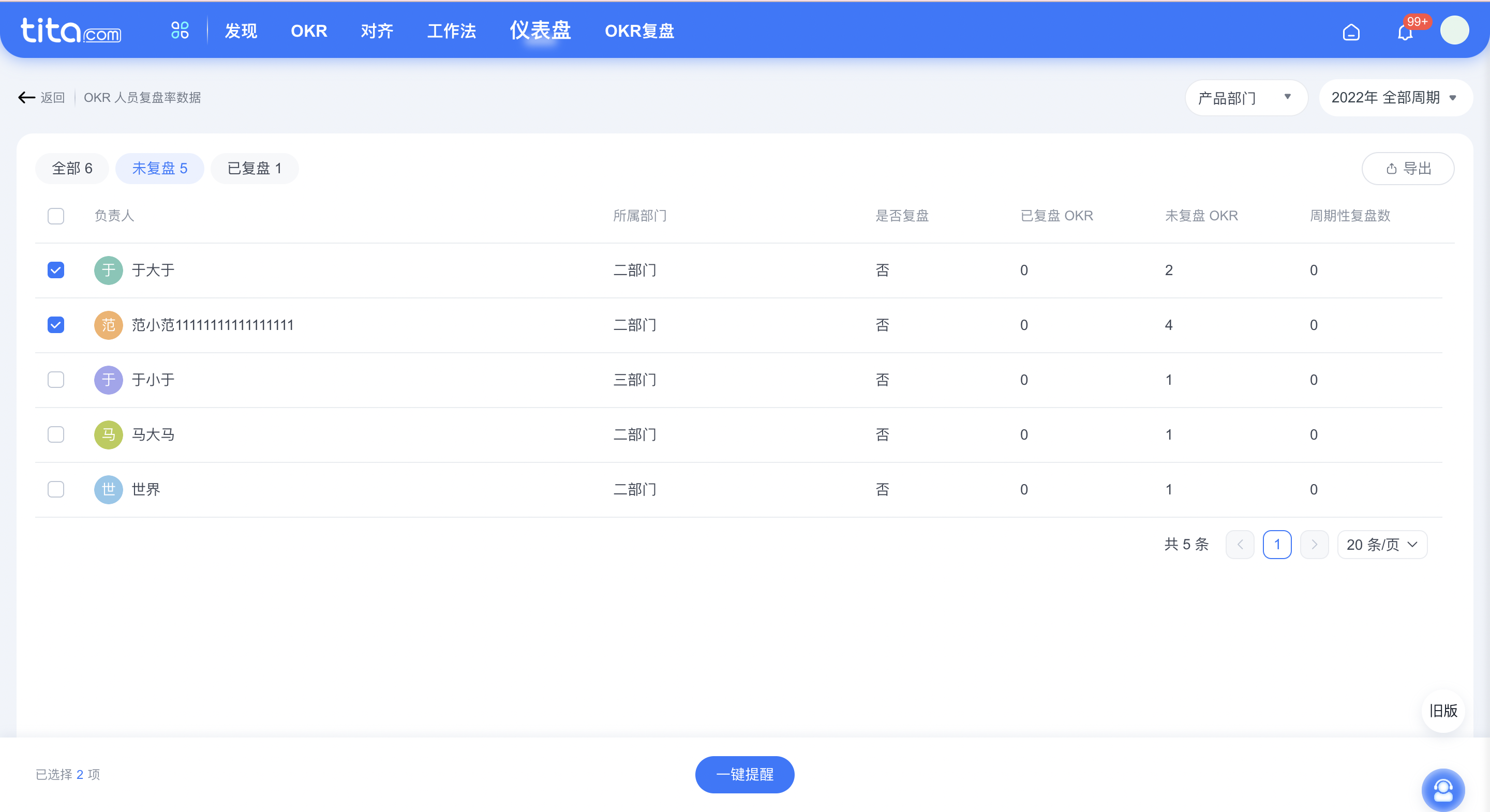Image resolution: width=1490 pixels, height=812 pixels.
Task: Click the 所属部门 column header
Action: [640, 216]
